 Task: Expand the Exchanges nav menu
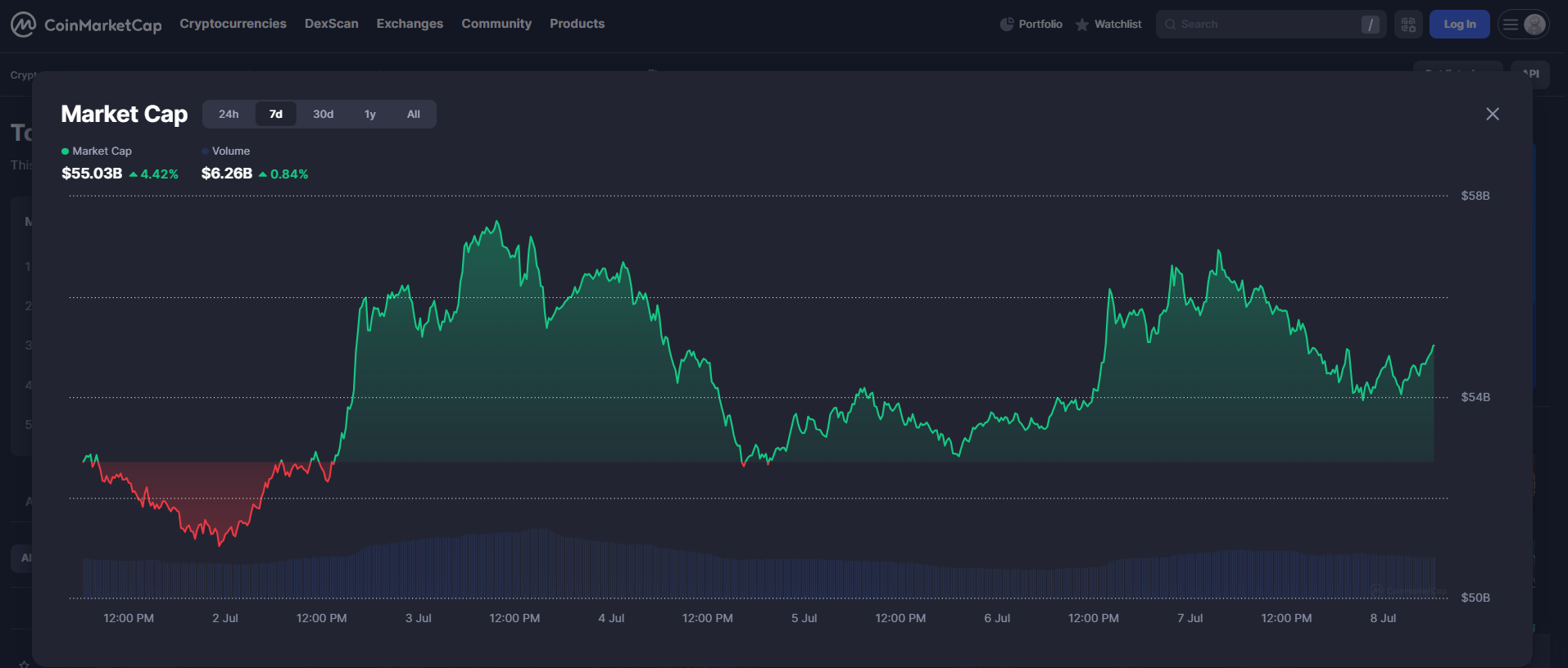point(410,24)
